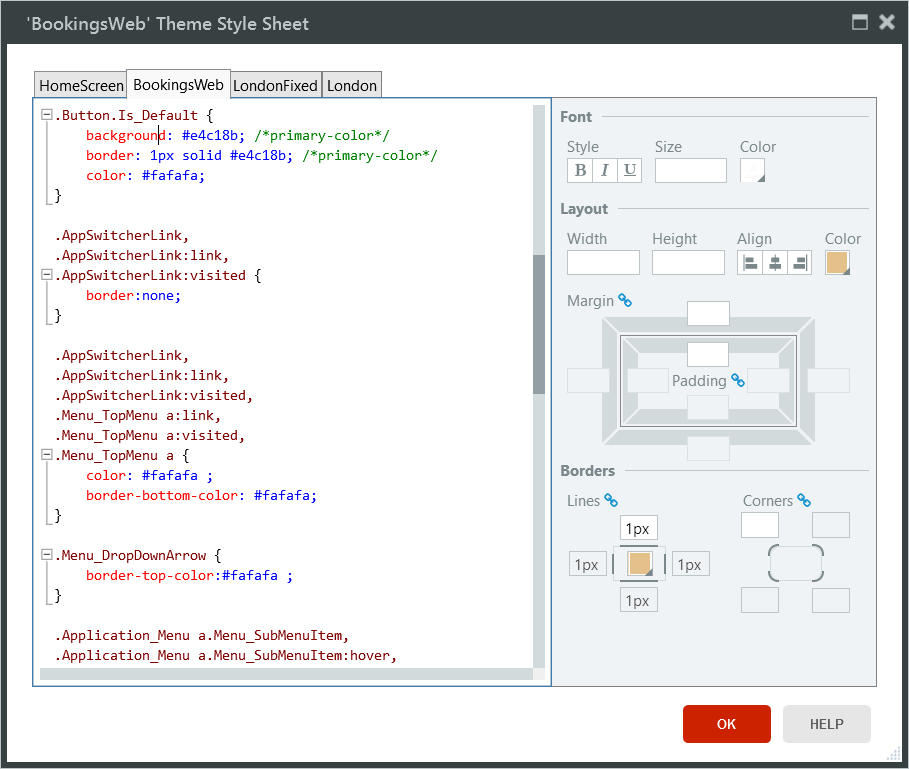Image resolution: width=909 pixels, height=769 pixels.
Task: Toggle linked border Corners values
Action: tap(806, 500)
